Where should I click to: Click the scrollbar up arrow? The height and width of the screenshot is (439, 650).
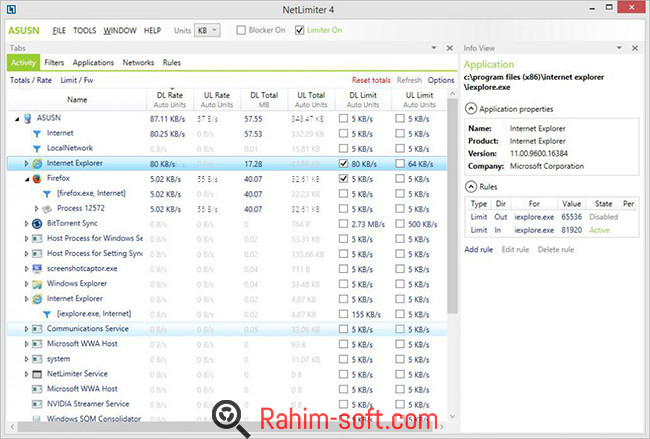[452, 94]
